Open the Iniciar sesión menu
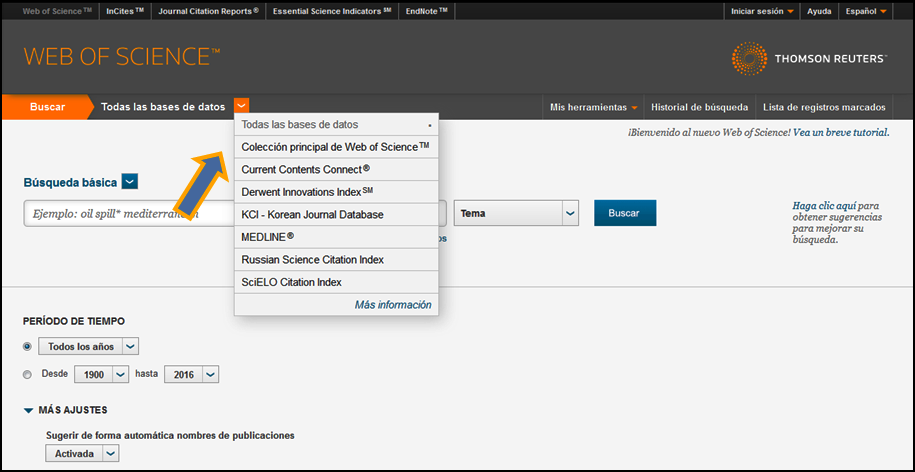Screen dimensions: 915x472 click(762, 11)
